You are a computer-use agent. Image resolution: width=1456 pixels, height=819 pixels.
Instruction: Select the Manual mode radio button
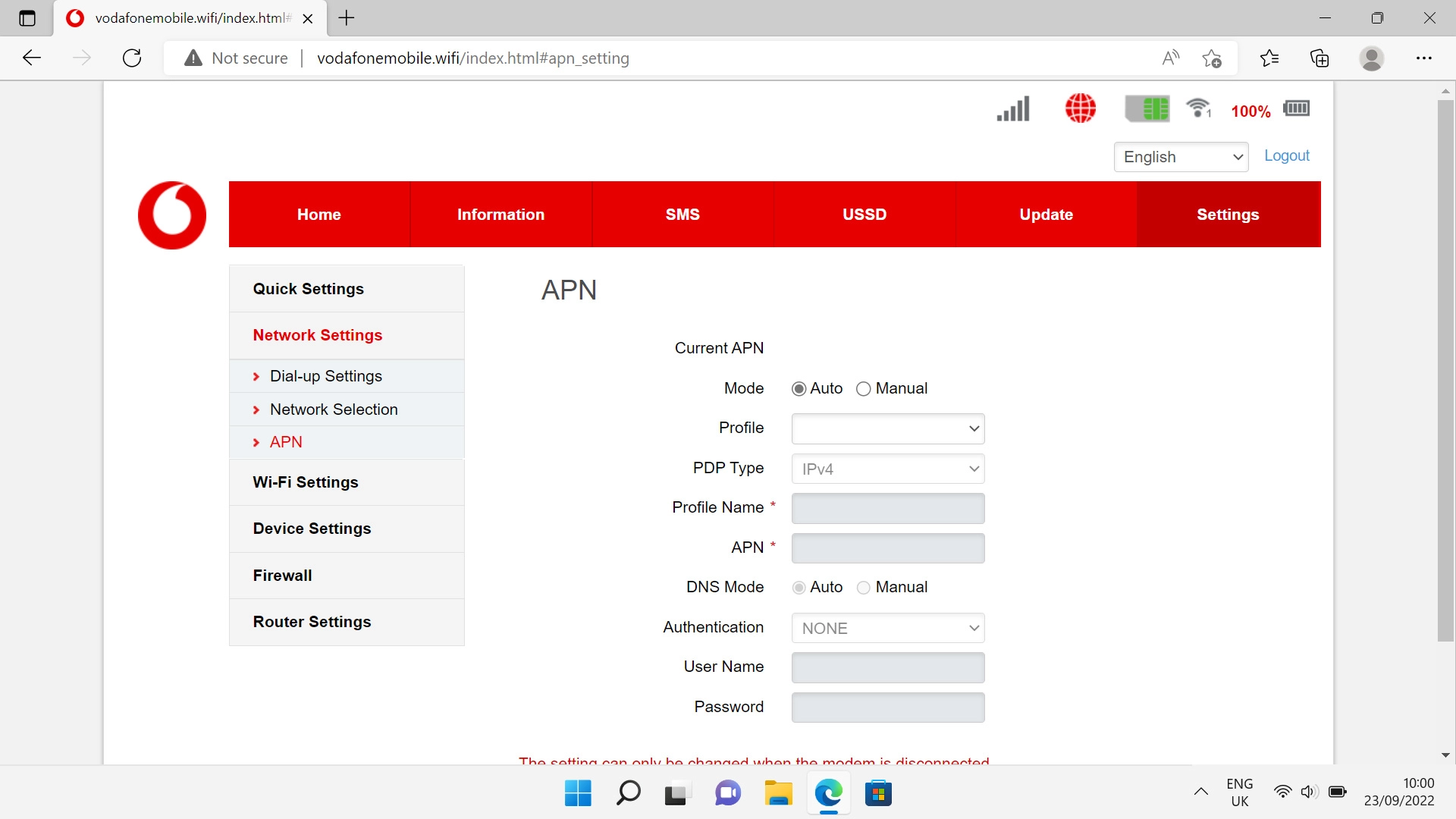(863, 389)
